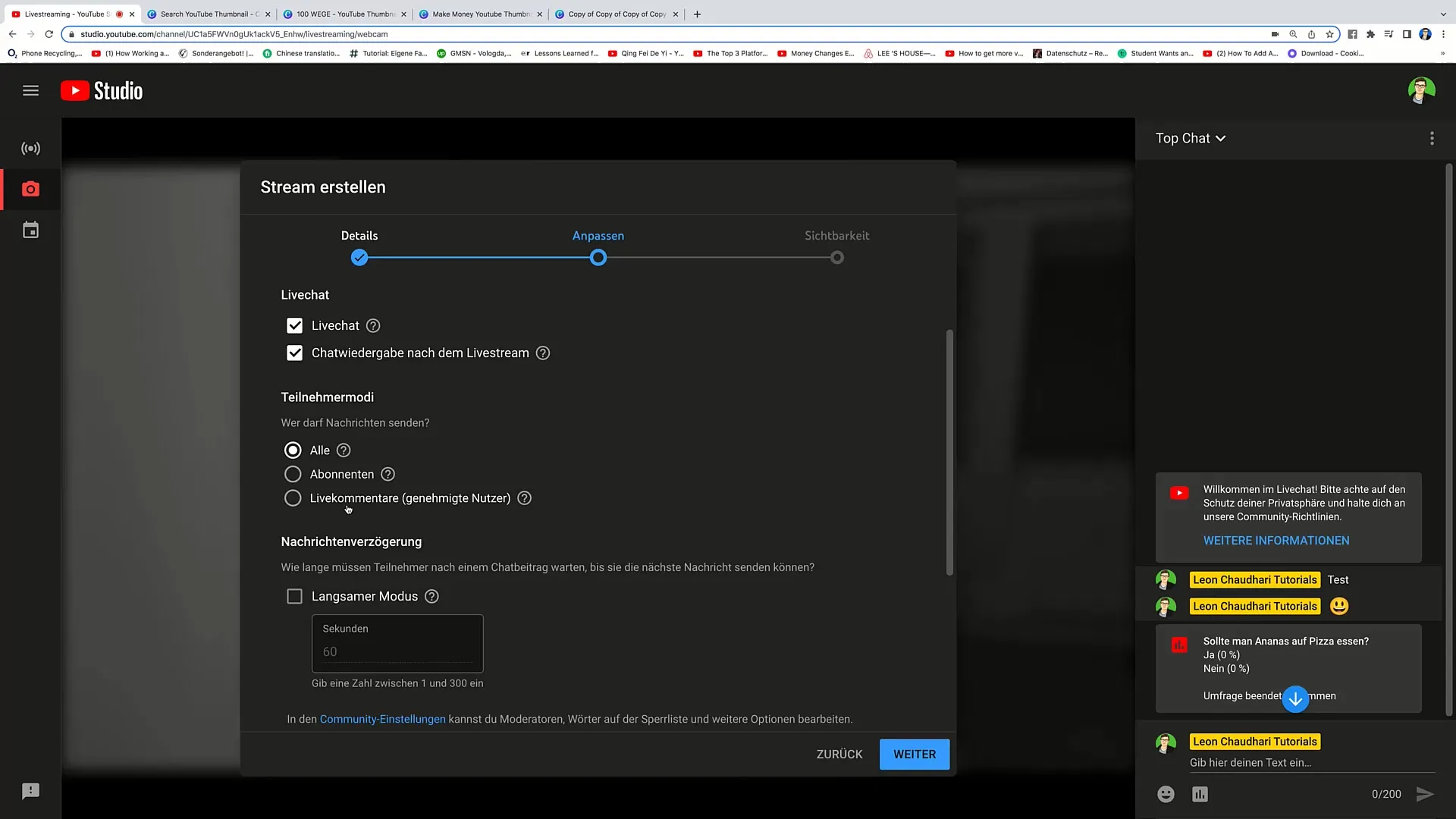
Task: Click the Send feedback icon in sidebar
Action: (30, 792)
